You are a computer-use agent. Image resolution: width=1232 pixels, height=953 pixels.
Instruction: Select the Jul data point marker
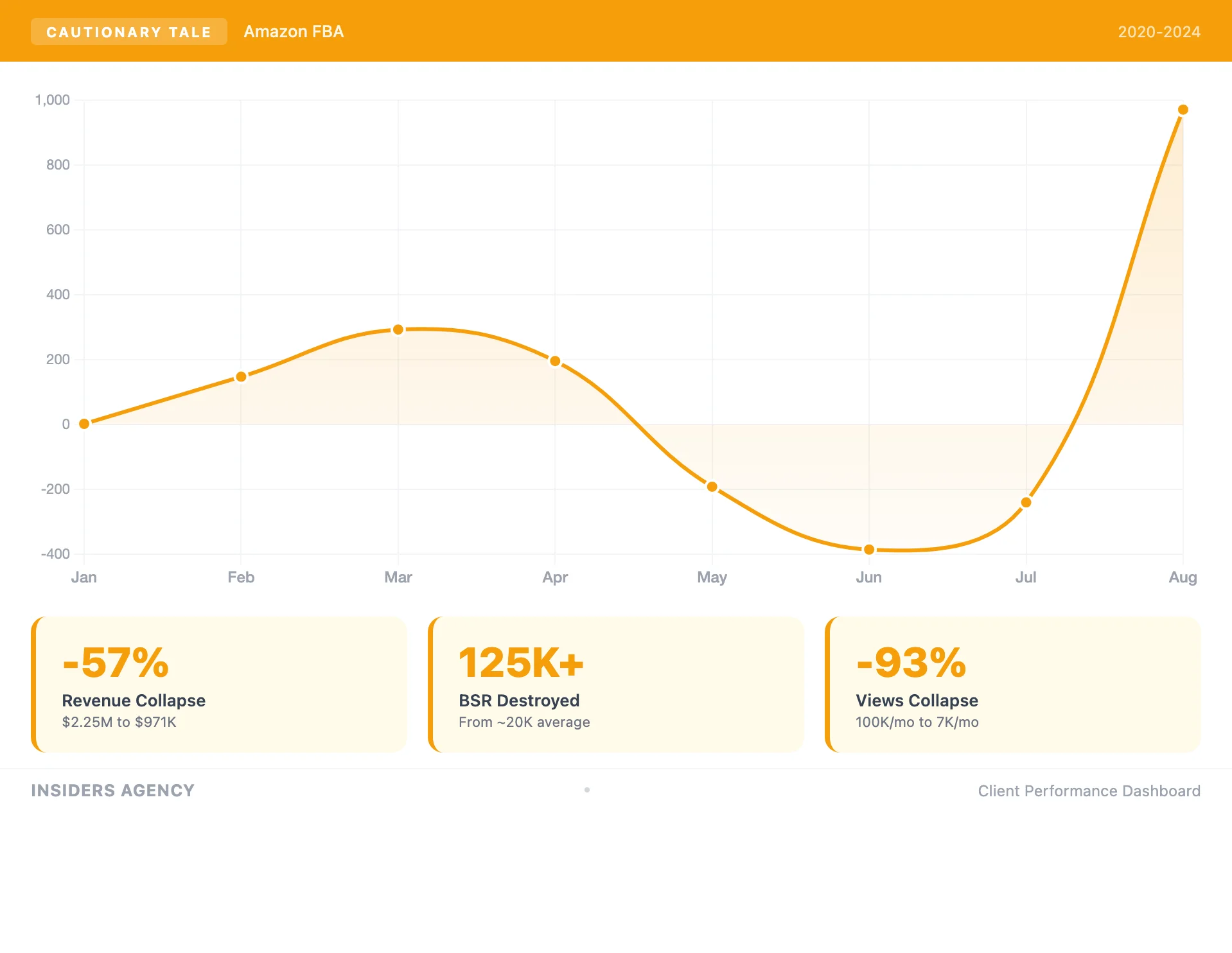point(1026,502)
